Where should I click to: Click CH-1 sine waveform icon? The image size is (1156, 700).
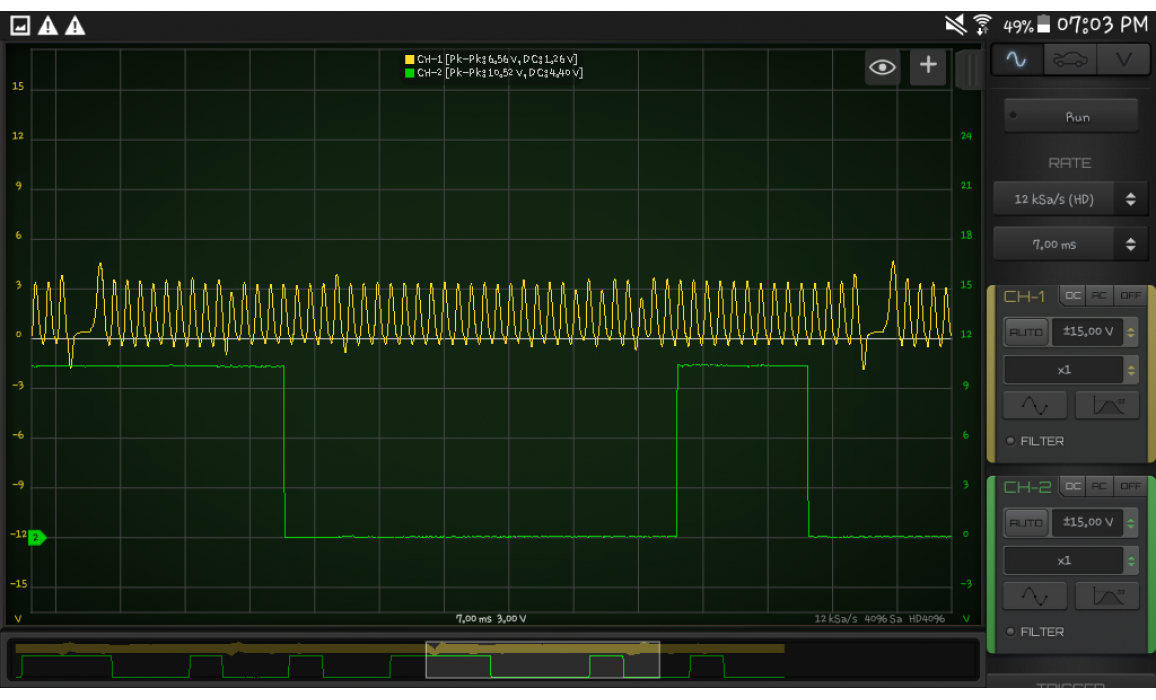1036,405
